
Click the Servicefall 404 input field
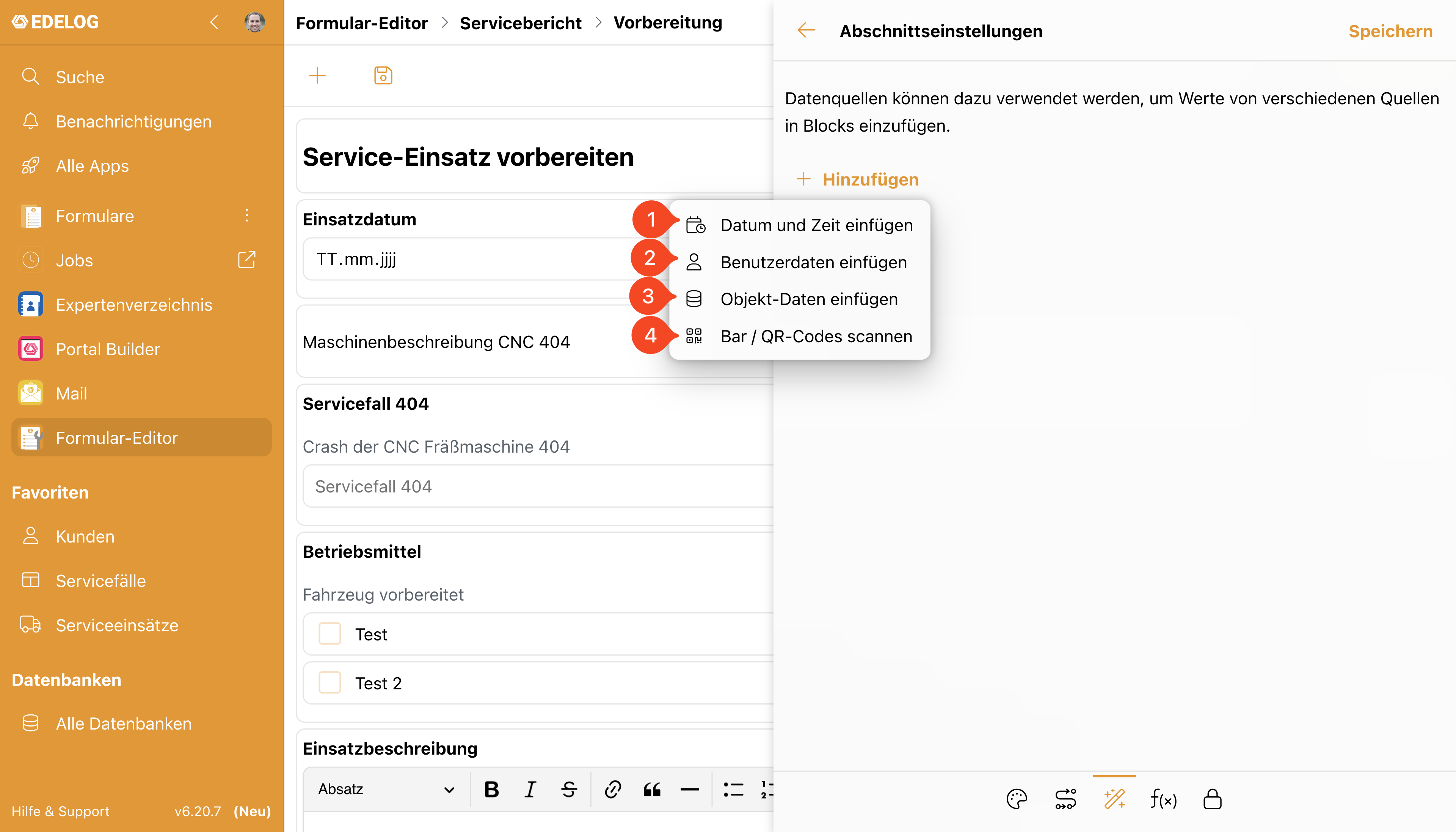tap(538, 486)
